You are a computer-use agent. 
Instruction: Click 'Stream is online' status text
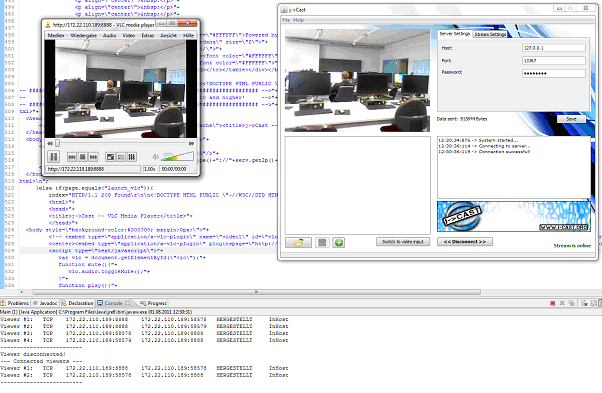point(572,246)
